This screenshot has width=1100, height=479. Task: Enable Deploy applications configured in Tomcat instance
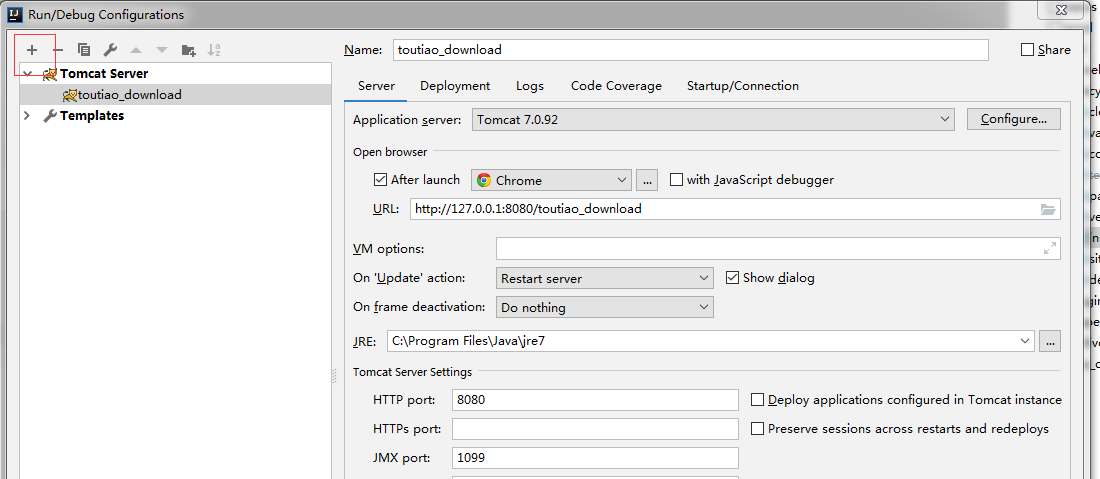click(758, 400)
